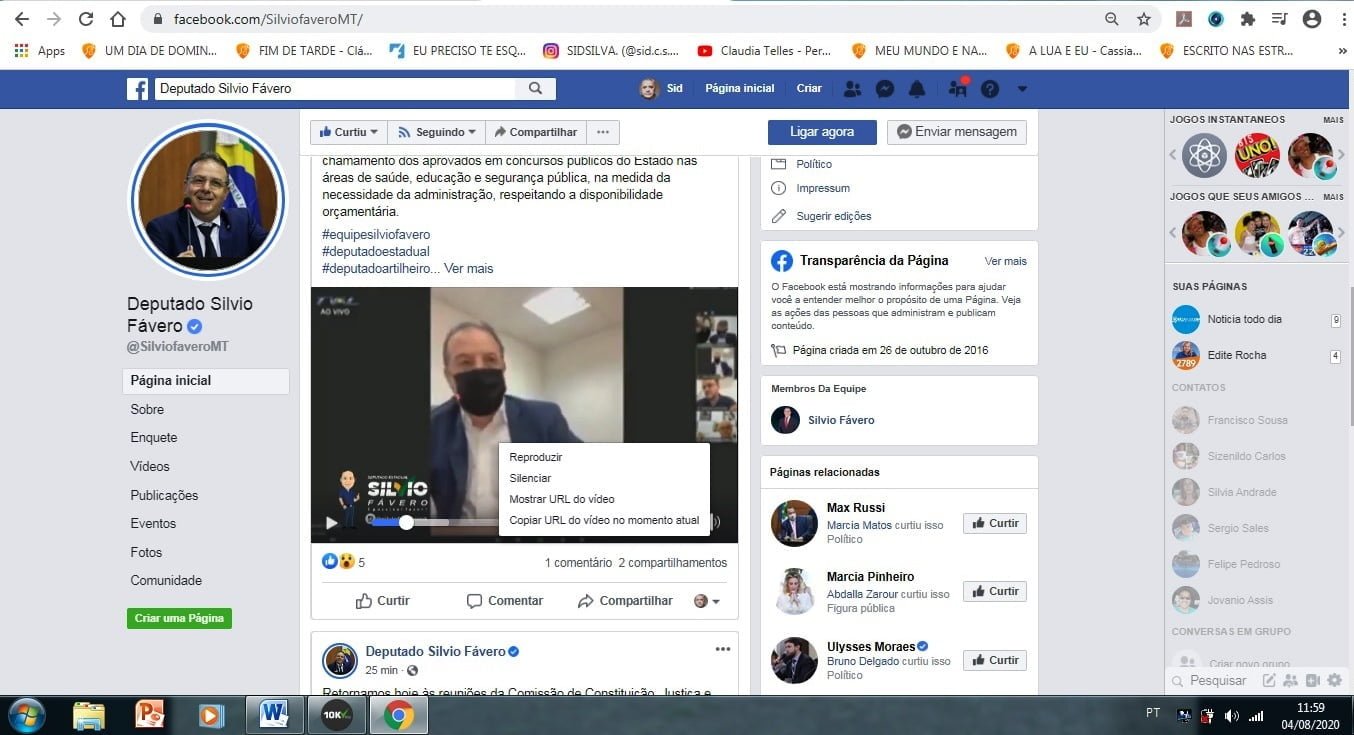Expand Facebook account dropdown arrow
The image size is (1354, 735).
pos(1022,89)
